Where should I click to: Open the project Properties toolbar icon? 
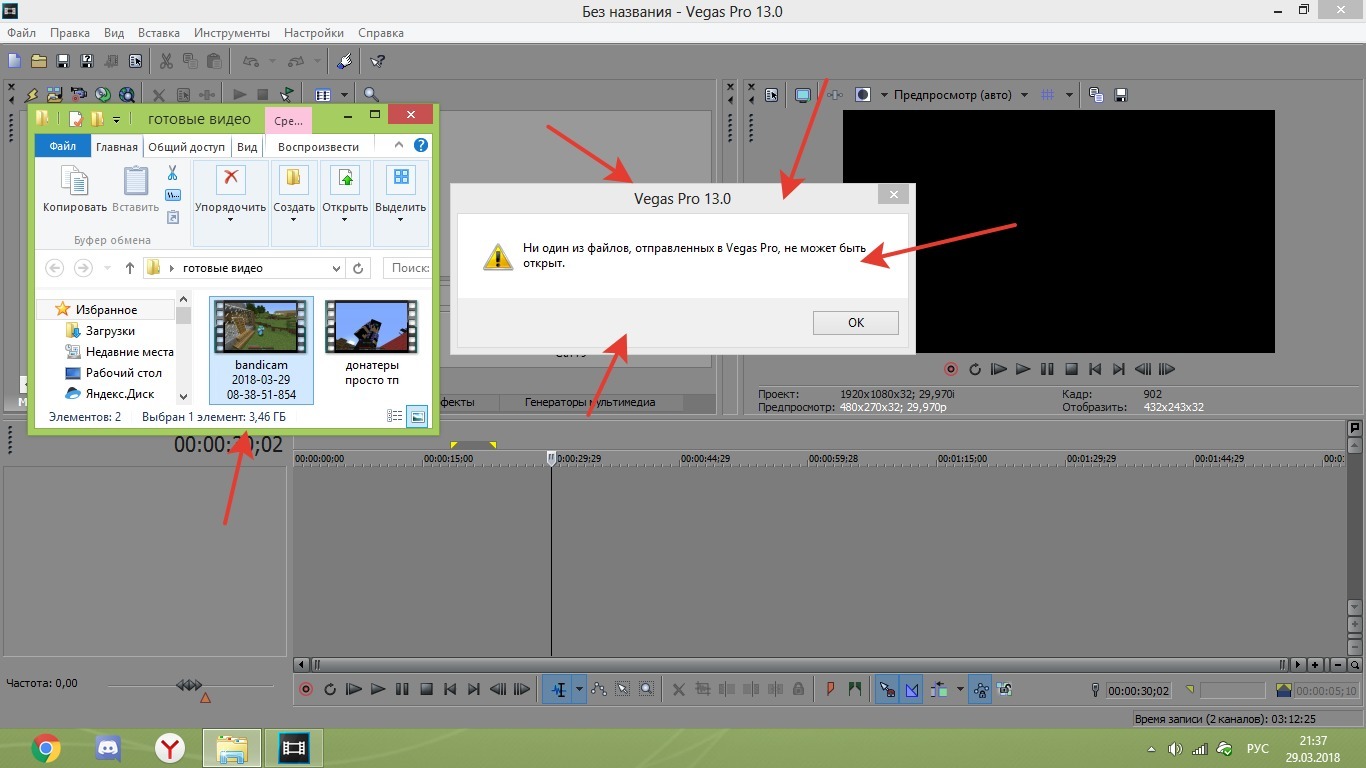click(x=135, y=61)
